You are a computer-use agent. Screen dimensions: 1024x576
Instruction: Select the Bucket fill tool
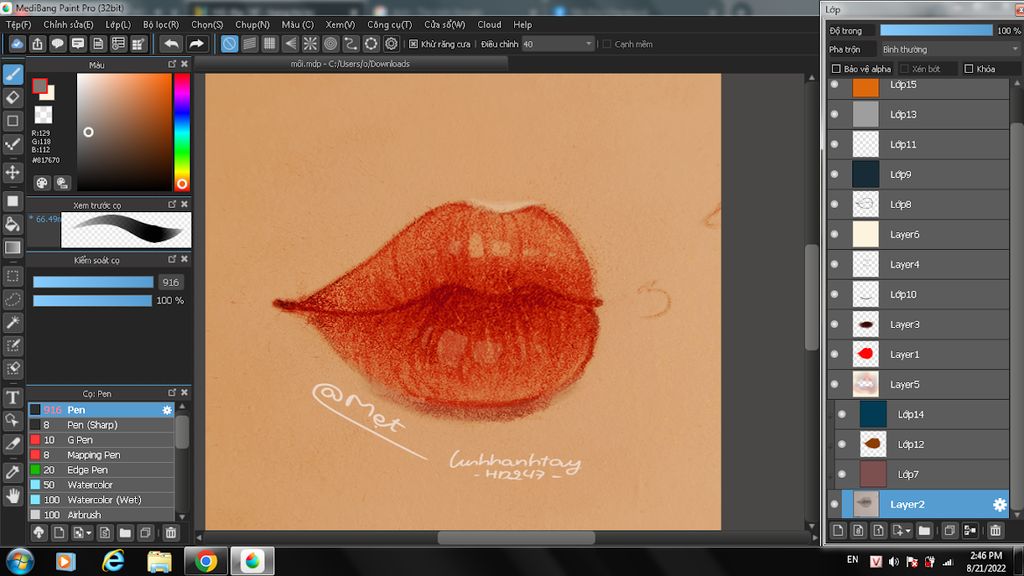13,224
